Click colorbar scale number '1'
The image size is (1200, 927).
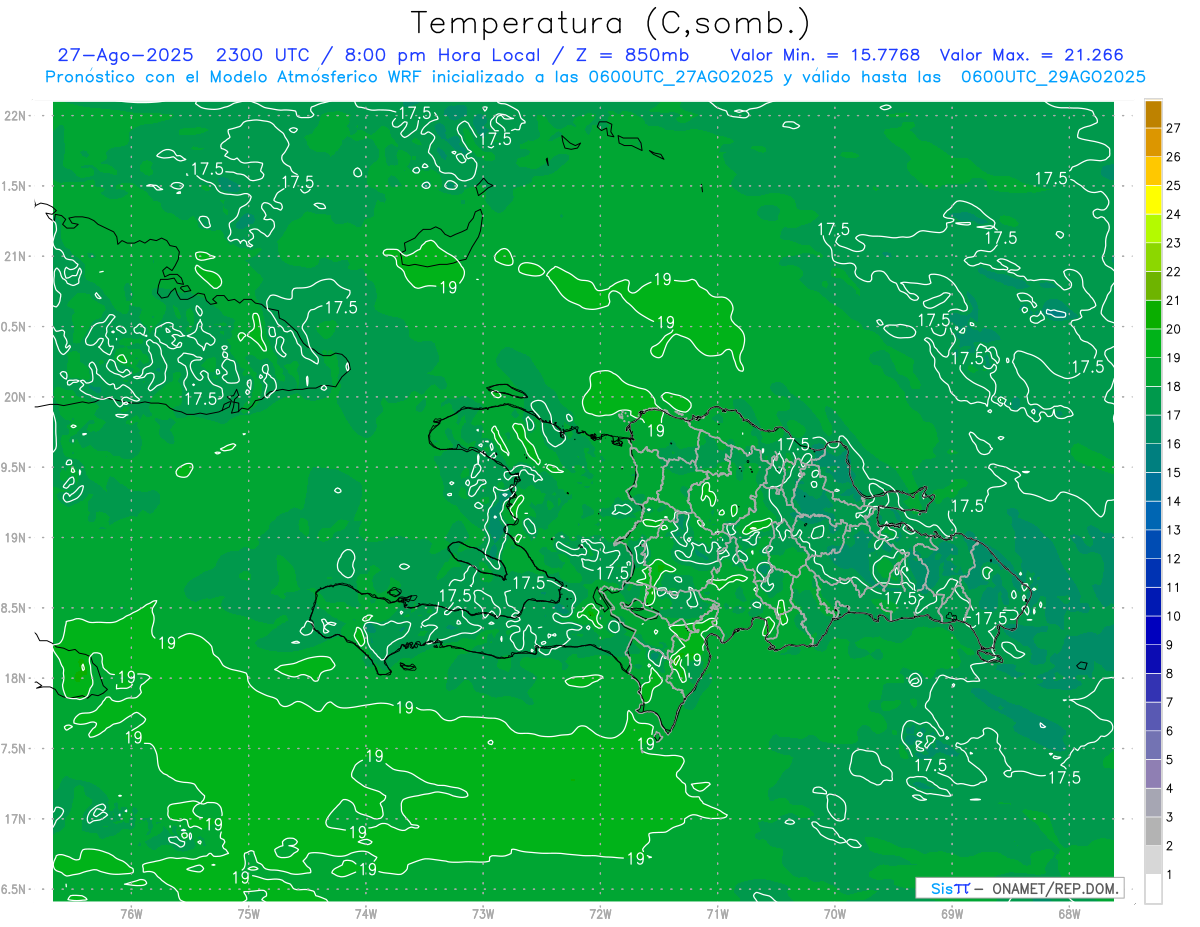(1170, 874)
